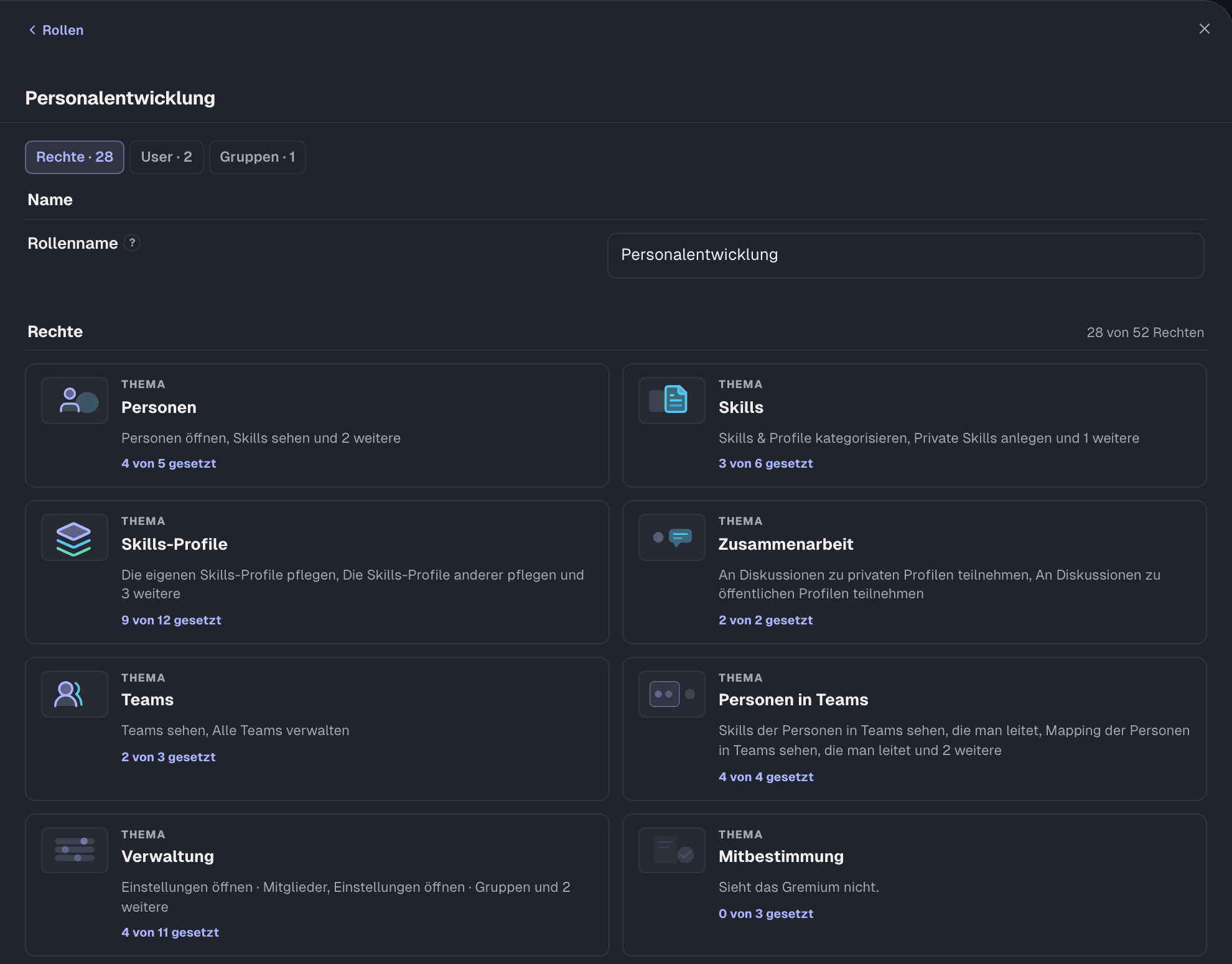Click '9 von 12 gesetzt' text
The image size is (1232, 964).
click(171, 620)
